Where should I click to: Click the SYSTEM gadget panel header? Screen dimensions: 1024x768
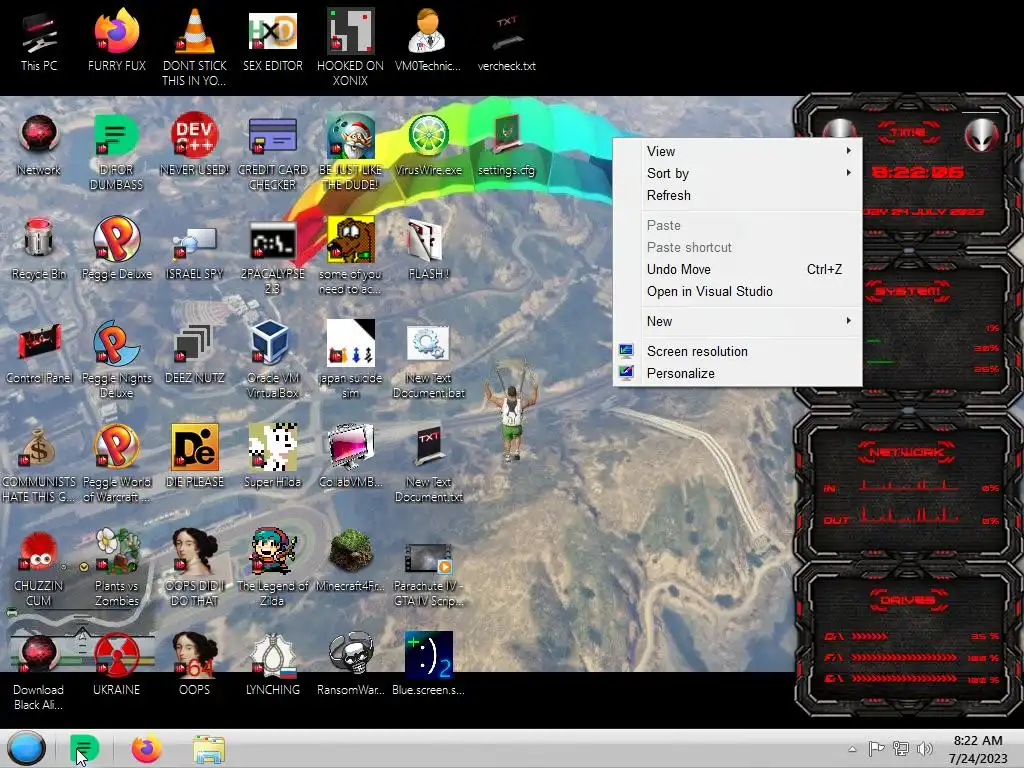pos(906,291)
